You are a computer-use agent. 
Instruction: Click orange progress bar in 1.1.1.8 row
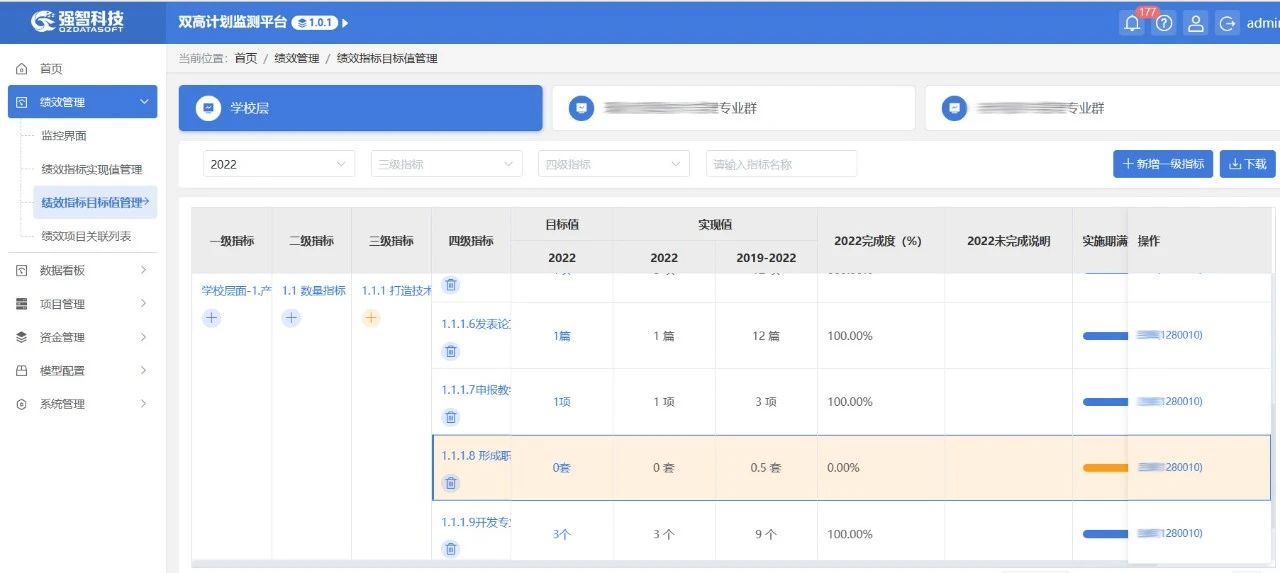coord(1105,468)
